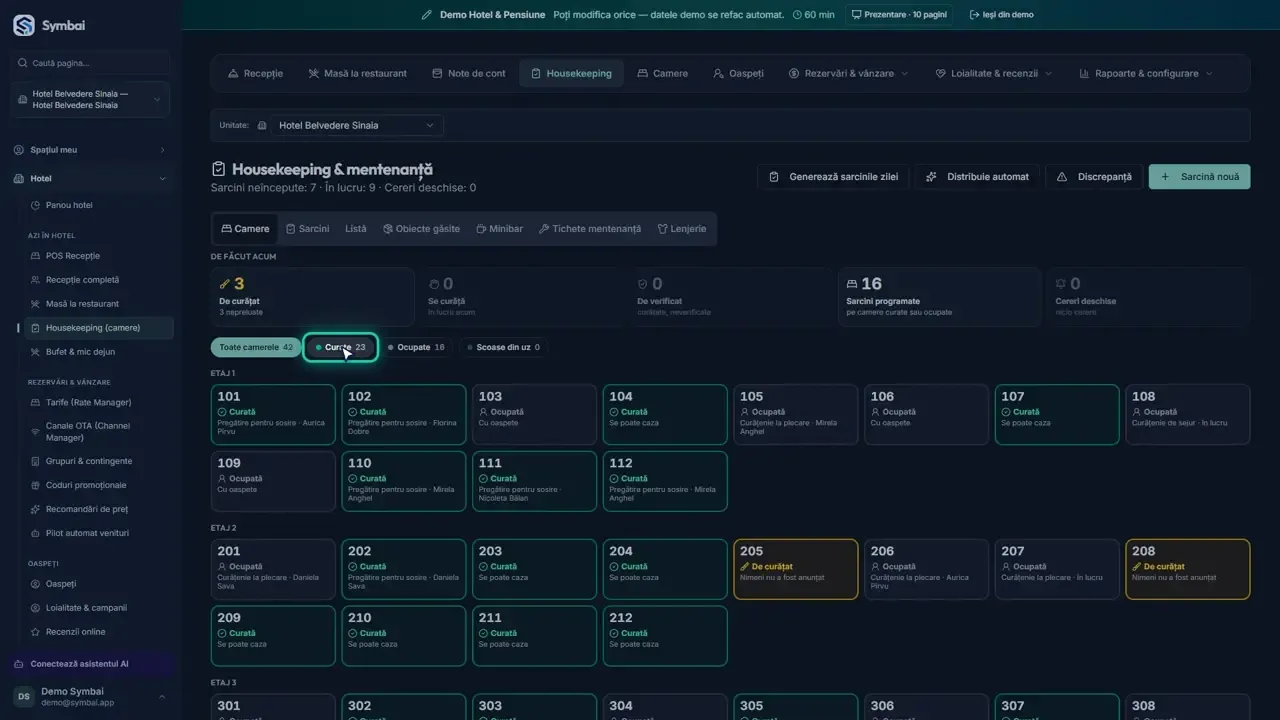Filter rooms by Ocupate

tap(417, 347)
